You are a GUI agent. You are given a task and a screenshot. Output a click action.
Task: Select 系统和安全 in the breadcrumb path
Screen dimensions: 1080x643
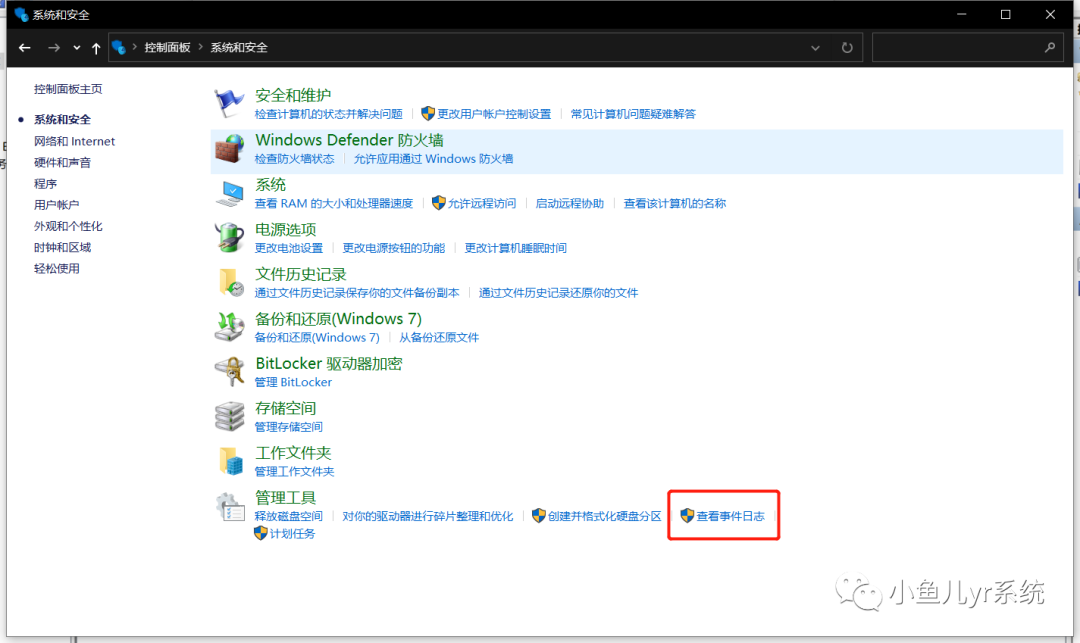pyautogui.click(x=239, y=48)
